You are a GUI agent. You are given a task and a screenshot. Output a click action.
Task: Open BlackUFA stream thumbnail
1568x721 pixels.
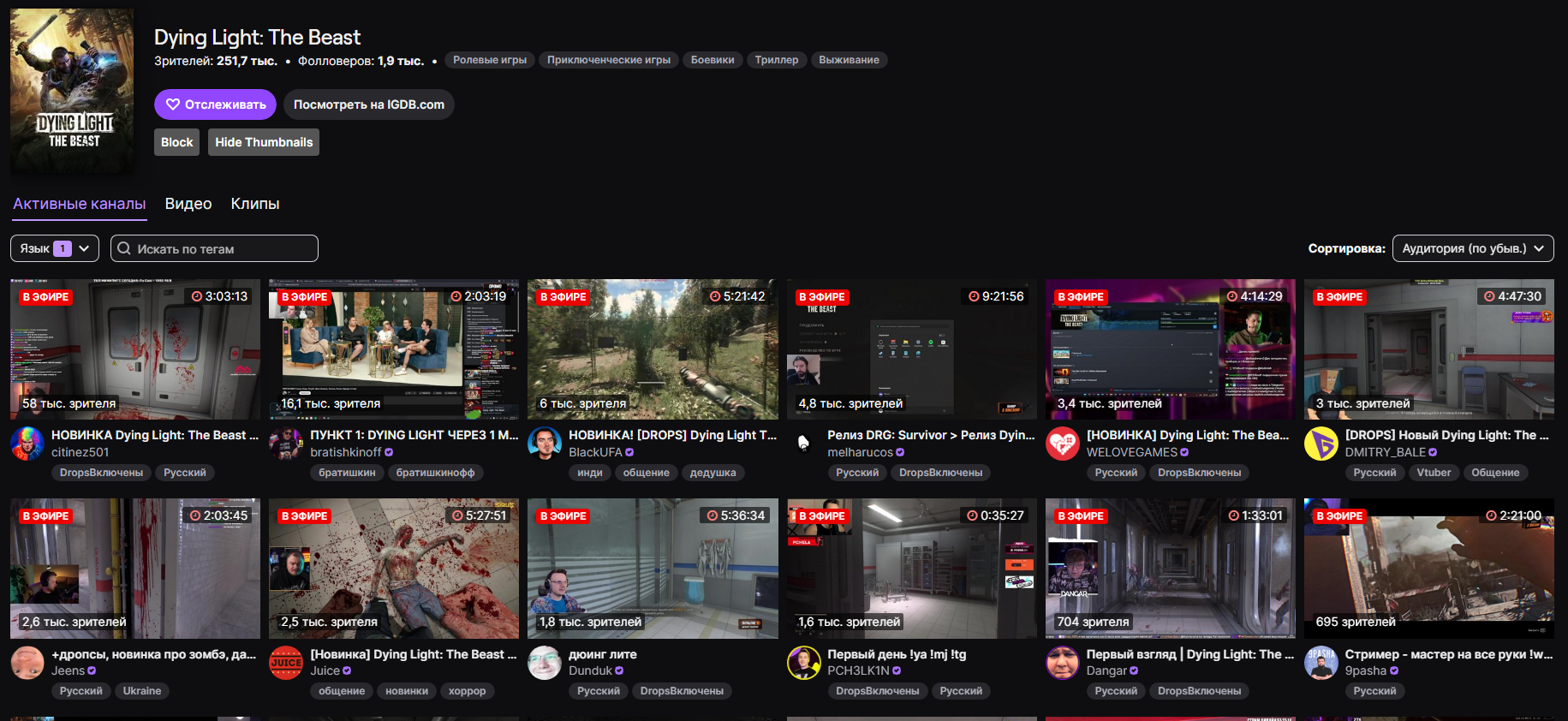click(653, 349)
